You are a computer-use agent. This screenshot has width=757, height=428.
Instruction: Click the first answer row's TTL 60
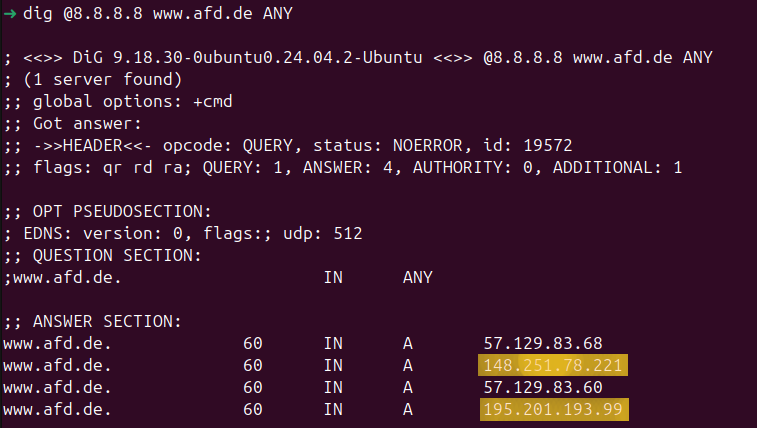pos(252,343)
